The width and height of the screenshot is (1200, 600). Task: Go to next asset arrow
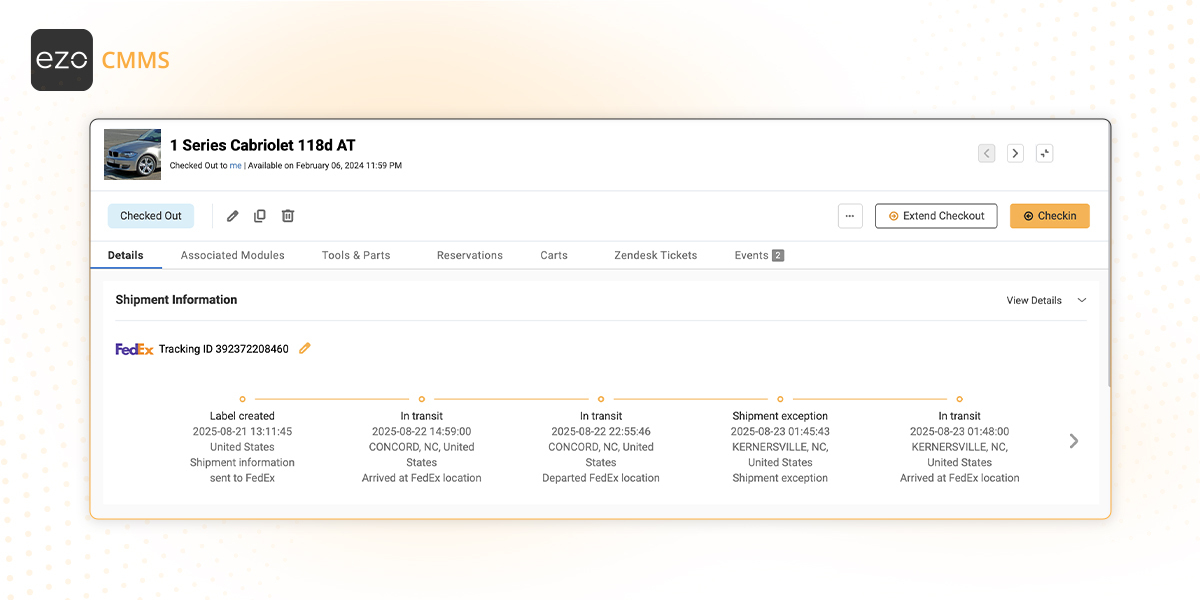click(x=1015, y=153)
